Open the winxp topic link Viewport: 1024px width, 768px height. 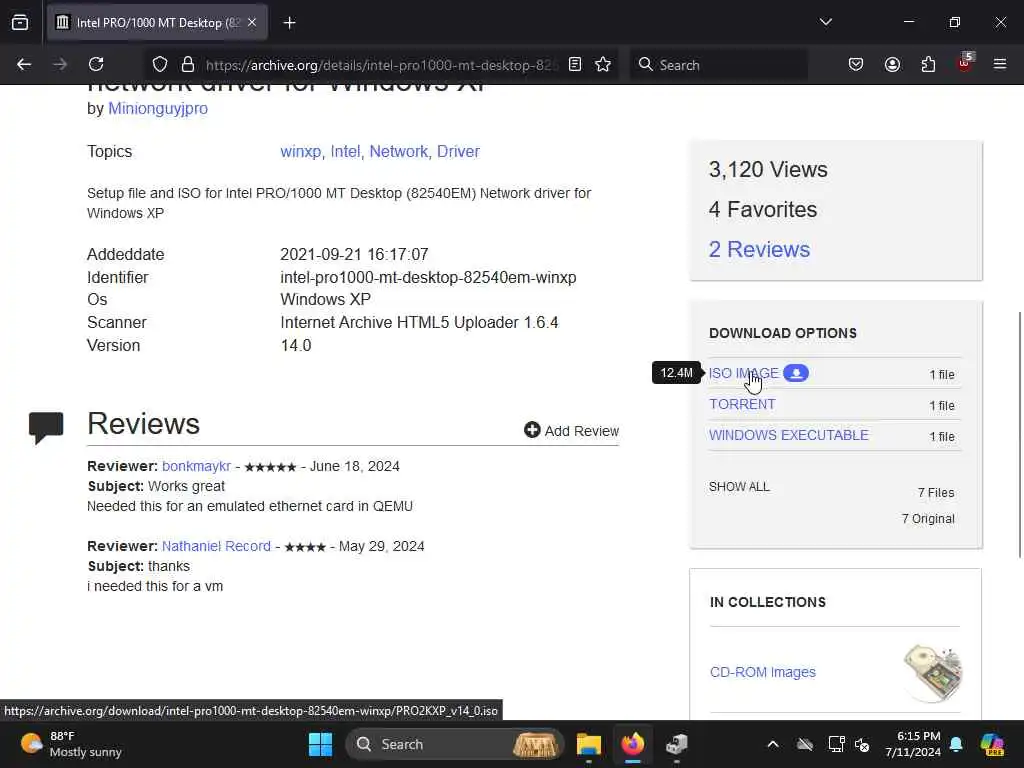click(x=300, y=152)
